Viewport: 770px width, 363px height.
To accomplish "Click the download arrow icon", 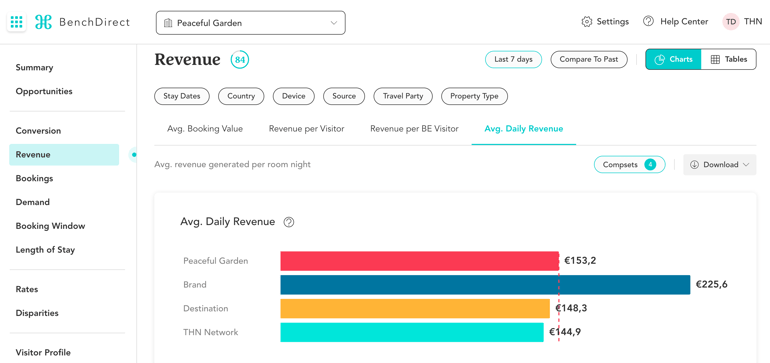I will coord(694,165).
